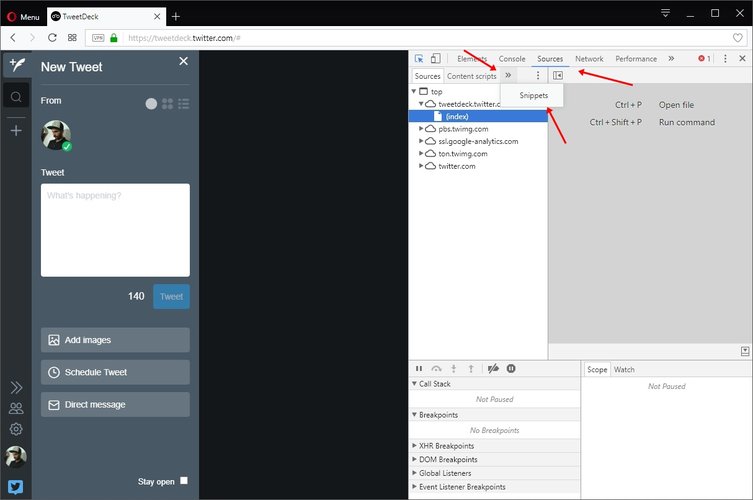Select the From account avatar
The height and width of the screenshot is (500, 753).
click(x=56, y=135)
